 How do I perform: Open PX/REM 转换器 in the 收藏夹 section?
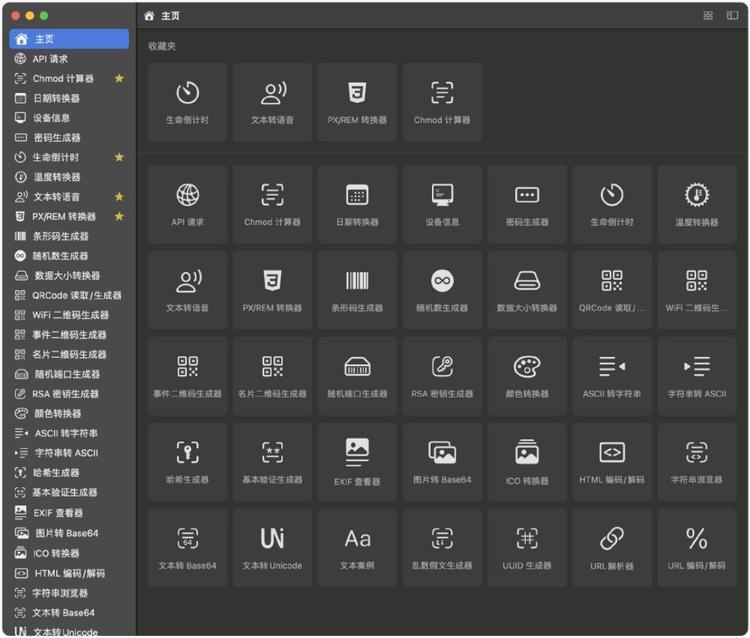click(357, 102)
